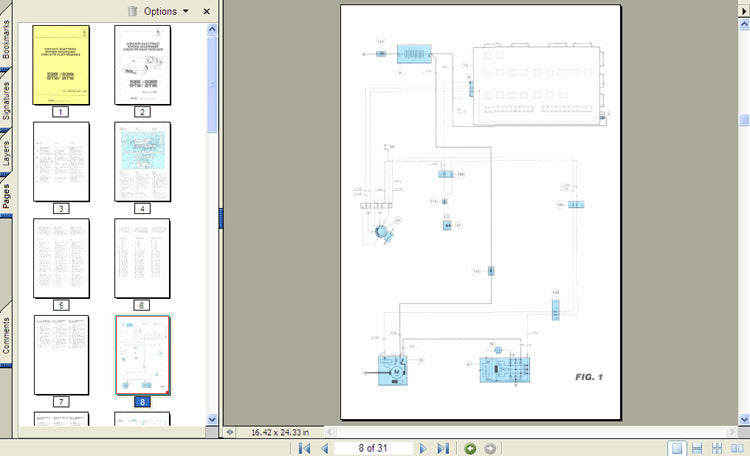Viewport: 750px width, 456px height.
Task: Select Facing pages layout
Action: pos(737,448)
